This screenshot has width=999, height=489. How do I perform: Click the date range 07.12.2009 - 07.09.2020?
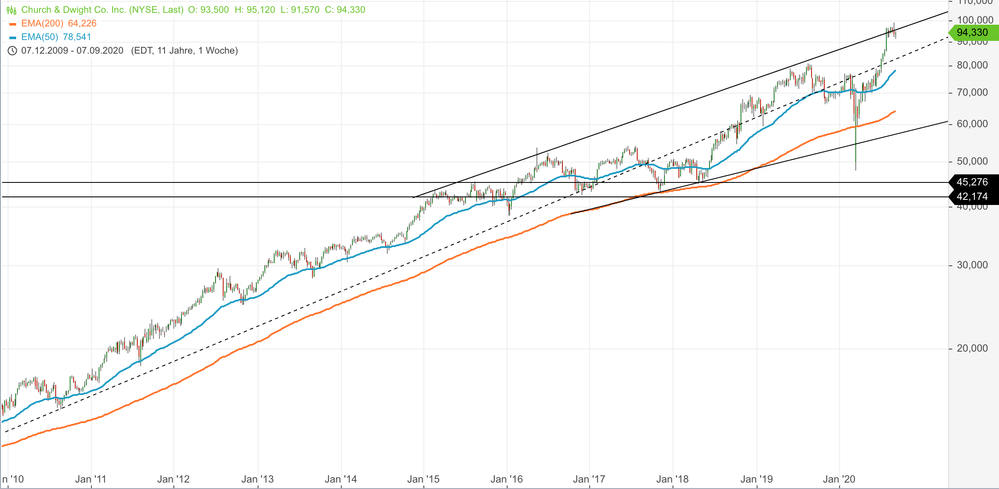[72, 50]
